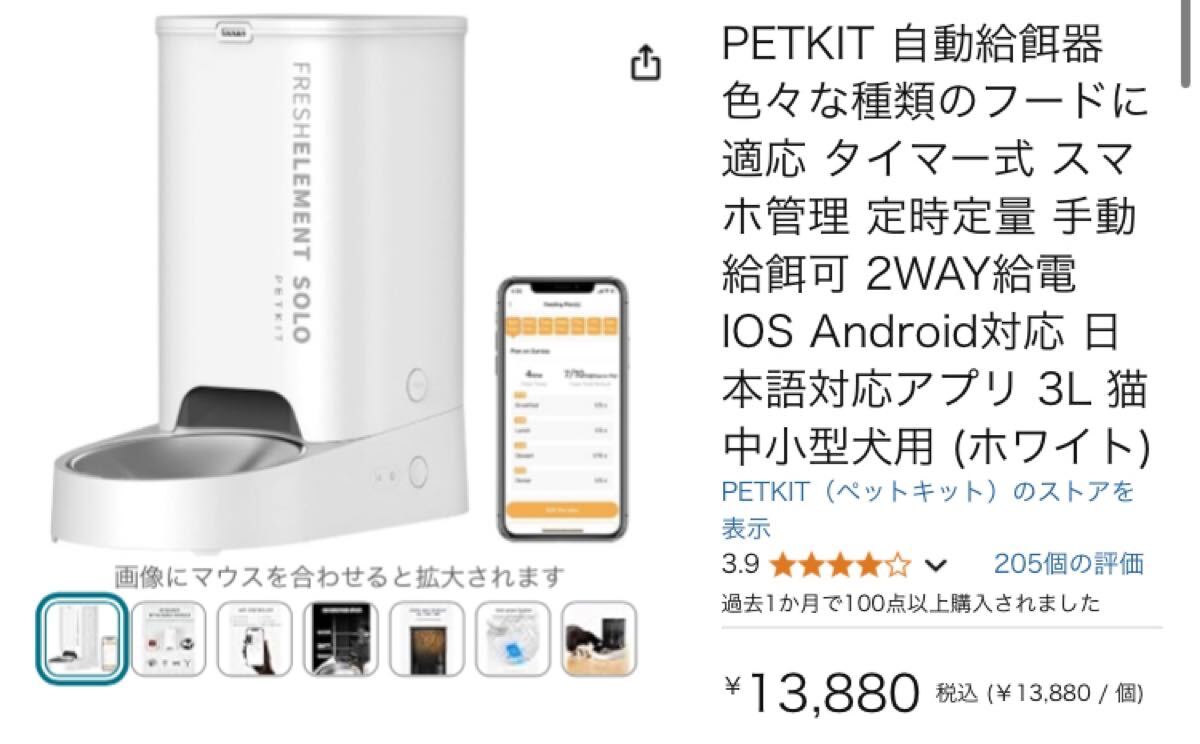Screen dimensions: 1200x744
Task: Select the third thumbnail with phone in hand
Action: (255, 638)
